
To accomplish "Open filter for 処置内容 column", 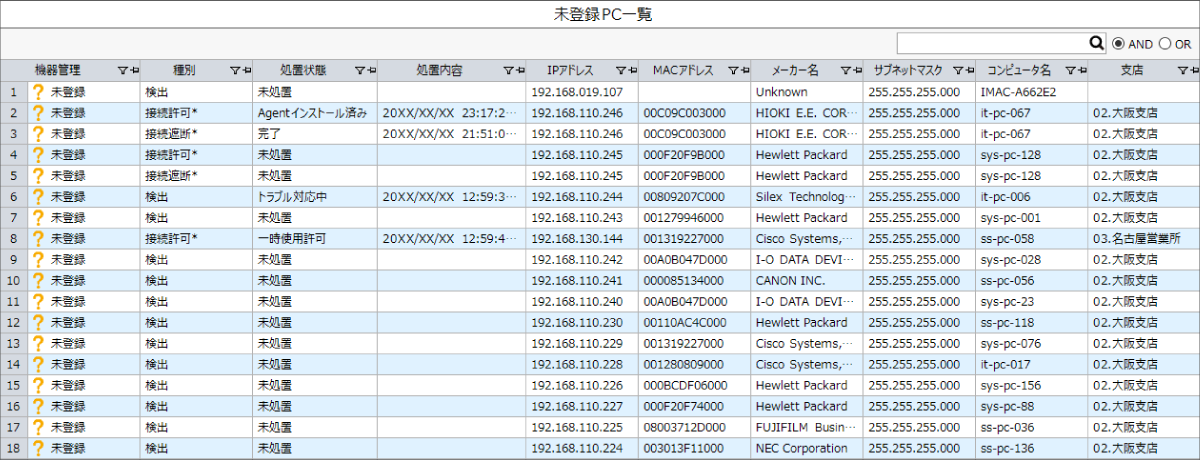I will 508,71.
